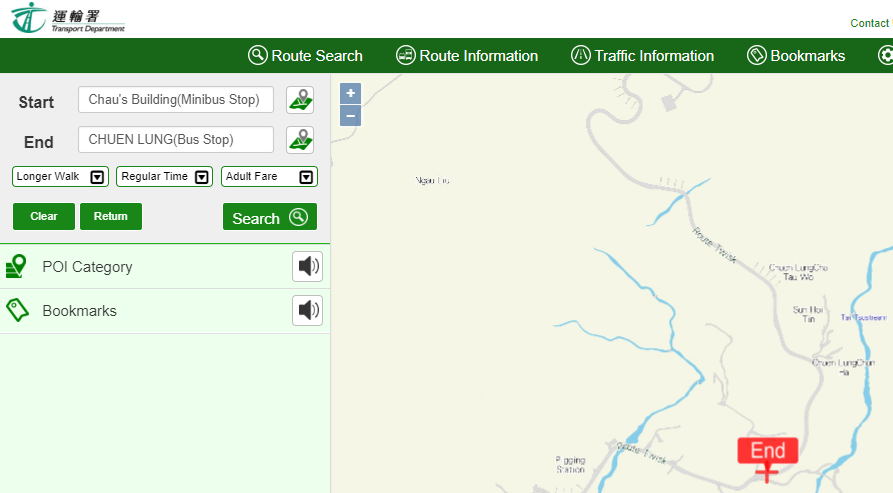Screen dimensions: 893x493
Task: Open the Longer Walk dropdown
Action: tap(60, 177)
